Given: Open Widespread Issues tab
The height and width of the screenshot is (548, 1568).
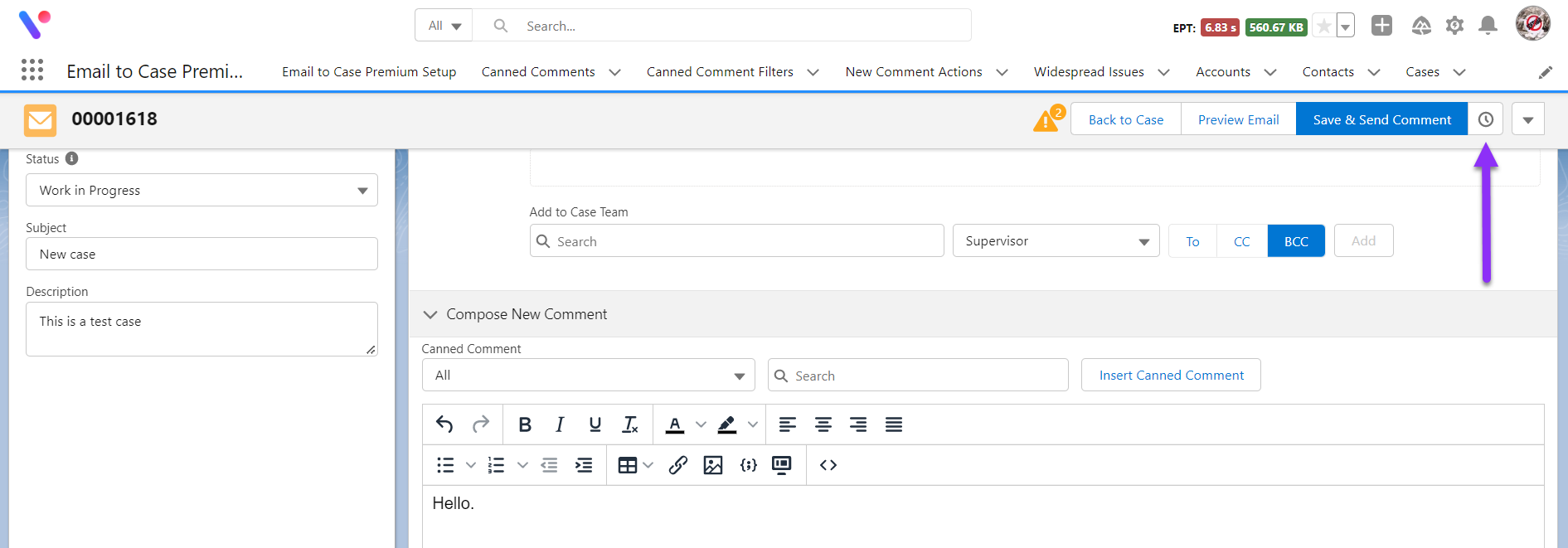Looking at the screenshot, I should coord(1089,72).
